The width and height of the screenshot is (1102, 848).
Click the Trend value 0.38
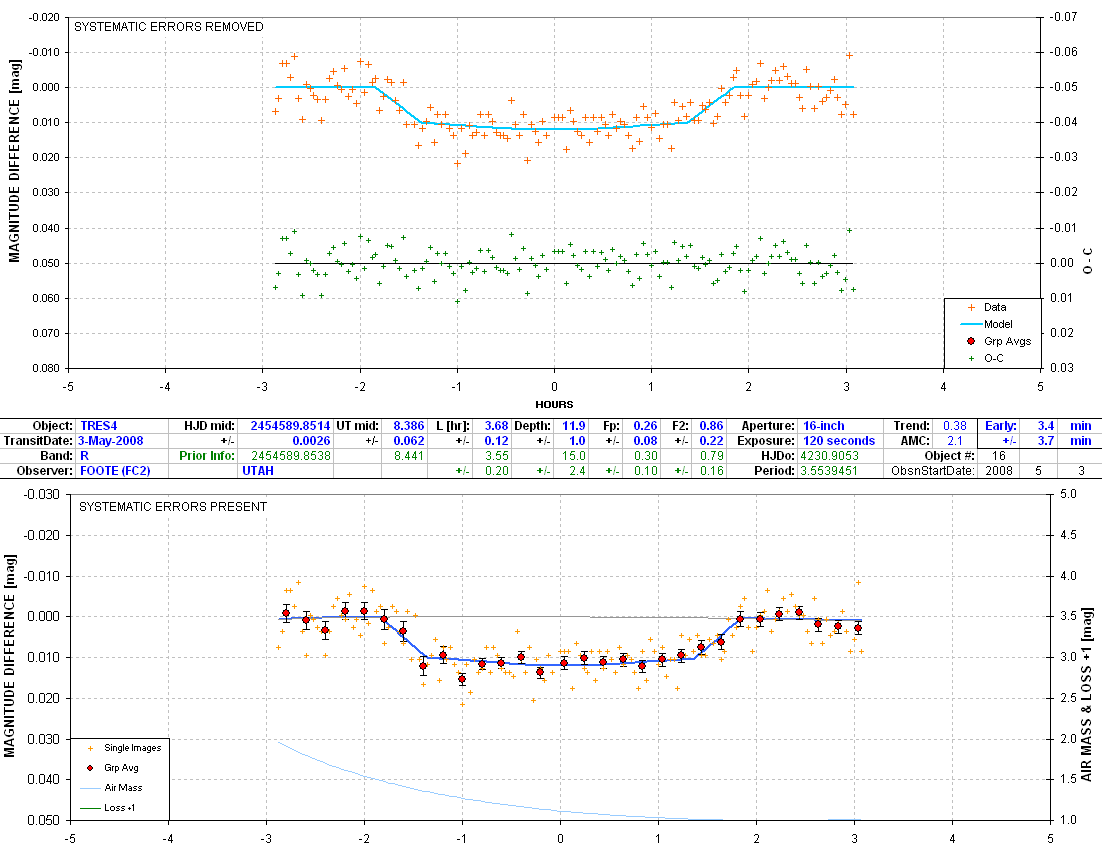pos(955,426)
